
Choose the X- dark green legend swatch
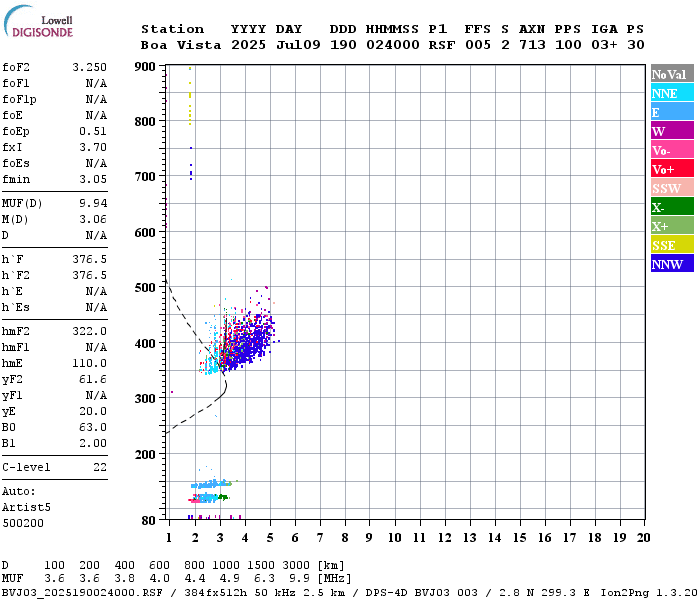pos(672,207)
